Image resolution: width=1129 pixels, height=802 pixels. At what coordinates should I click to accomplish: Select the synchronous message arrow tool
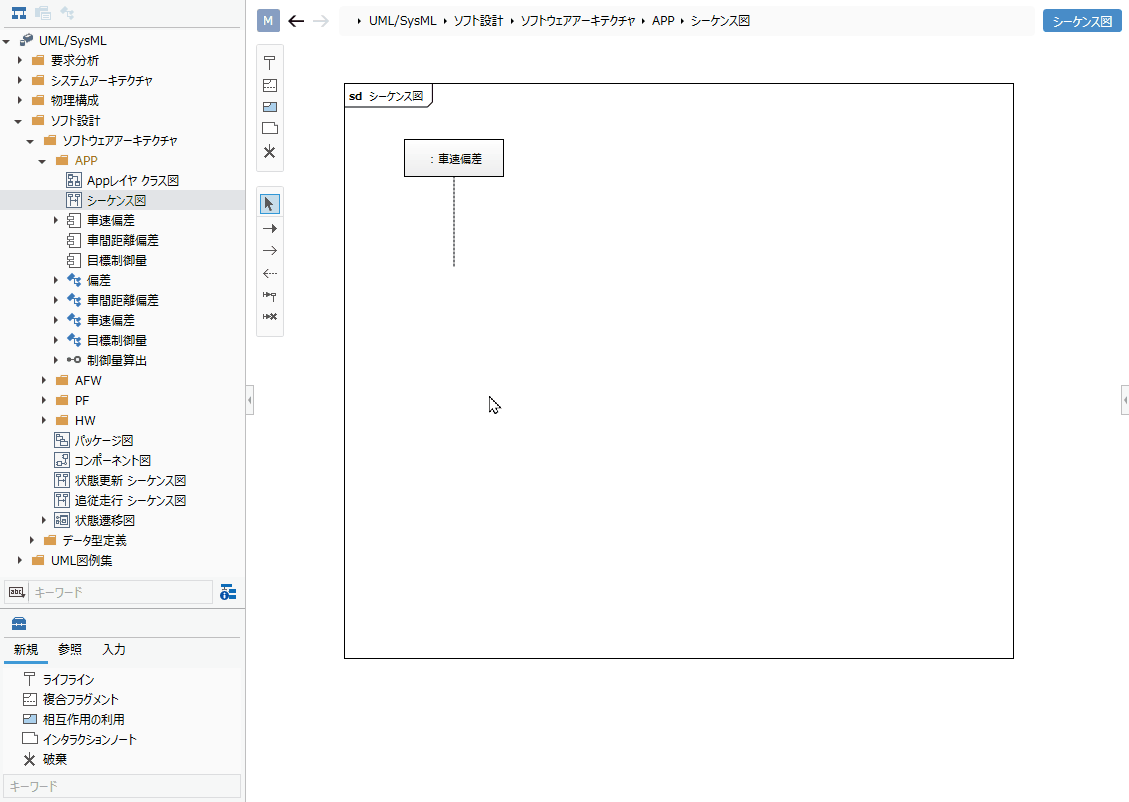[270, 229]
